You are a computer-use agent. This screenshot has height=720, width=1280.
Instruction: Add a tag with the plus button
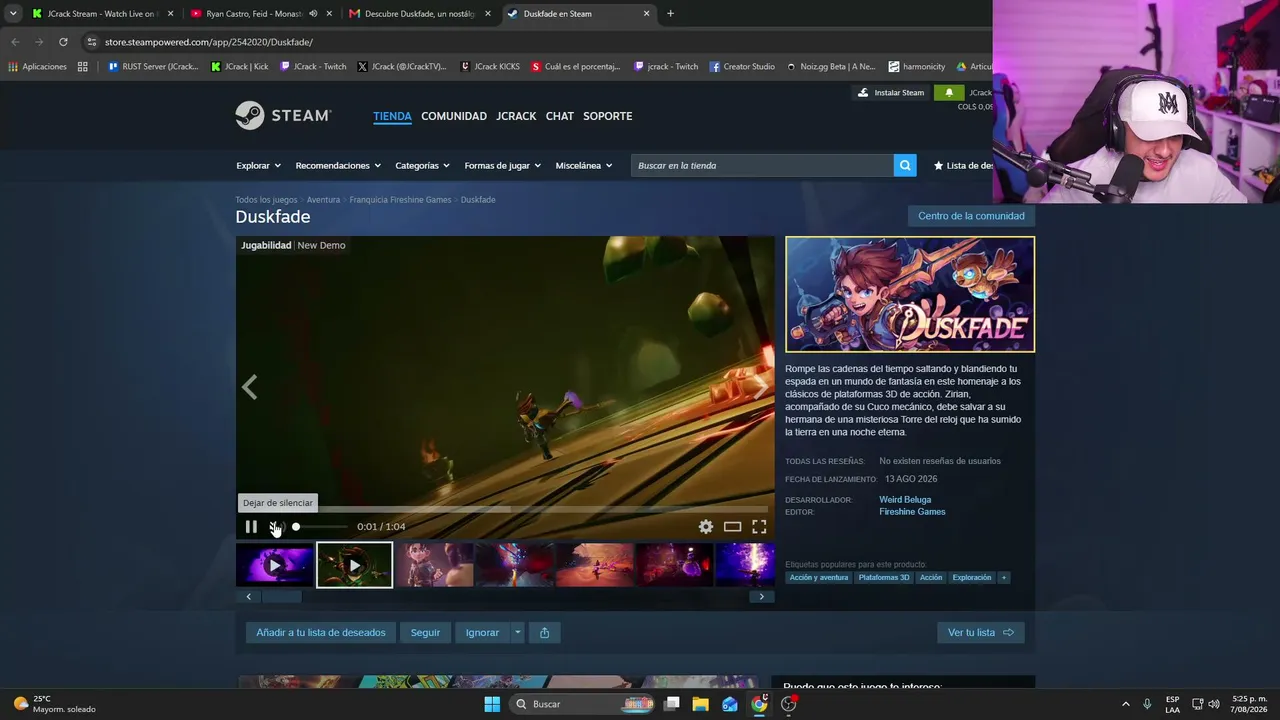point(1004,578)
